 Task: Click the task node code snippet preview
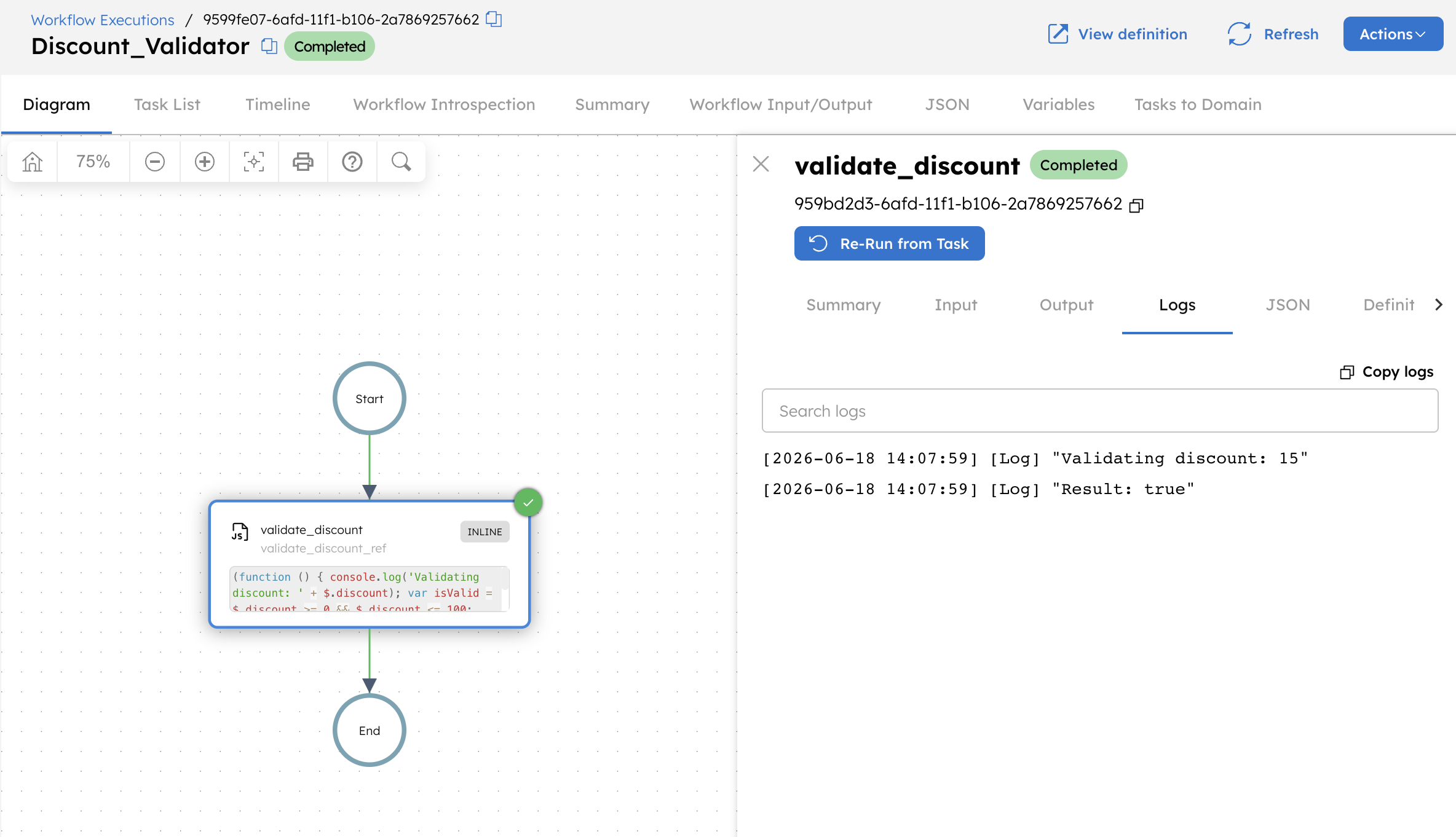pyautogui.click(x=370, y=589)
